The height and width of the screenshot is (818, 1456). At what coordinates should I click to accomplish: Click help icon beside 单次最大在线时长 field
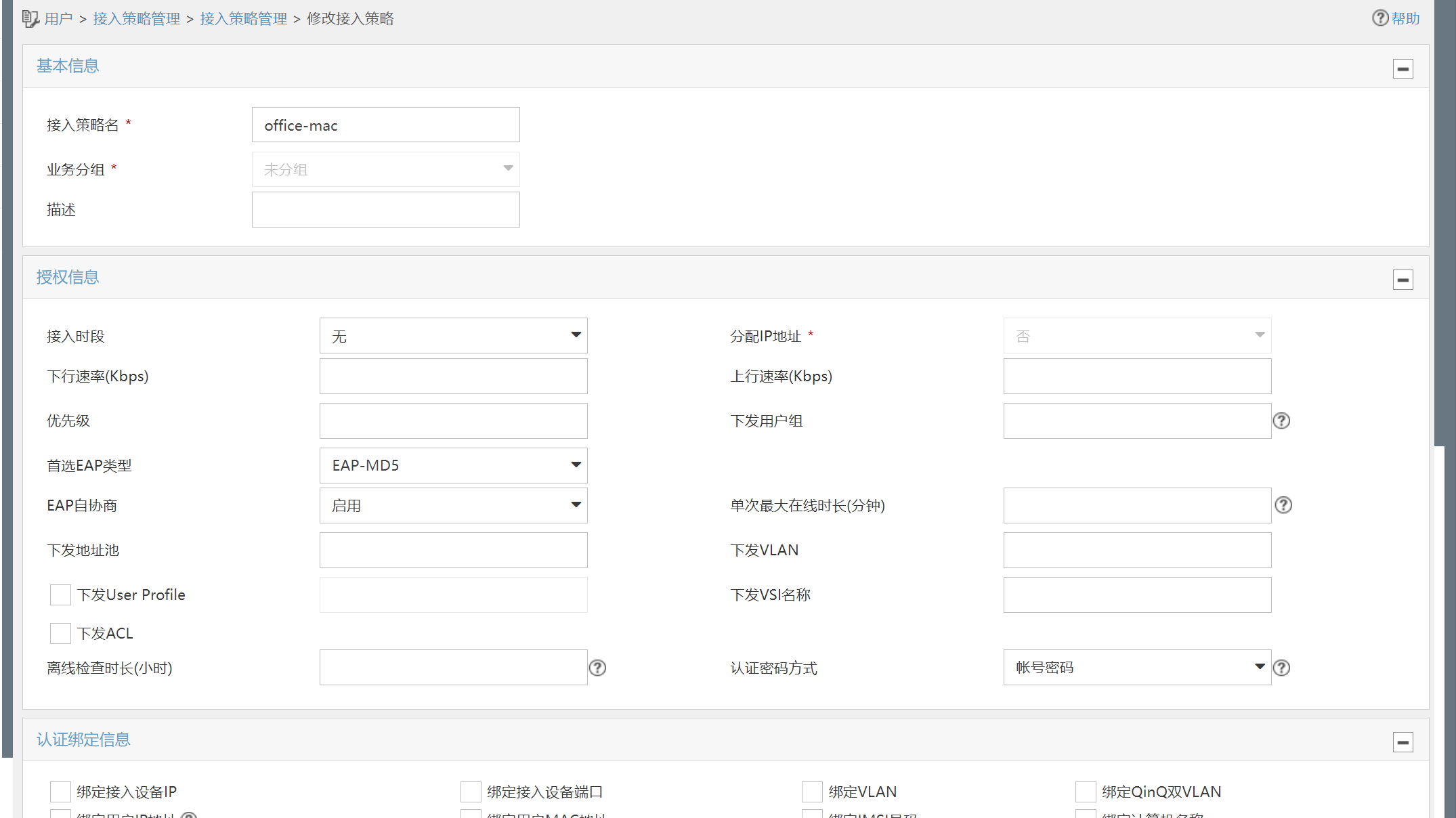point(1283,505)
